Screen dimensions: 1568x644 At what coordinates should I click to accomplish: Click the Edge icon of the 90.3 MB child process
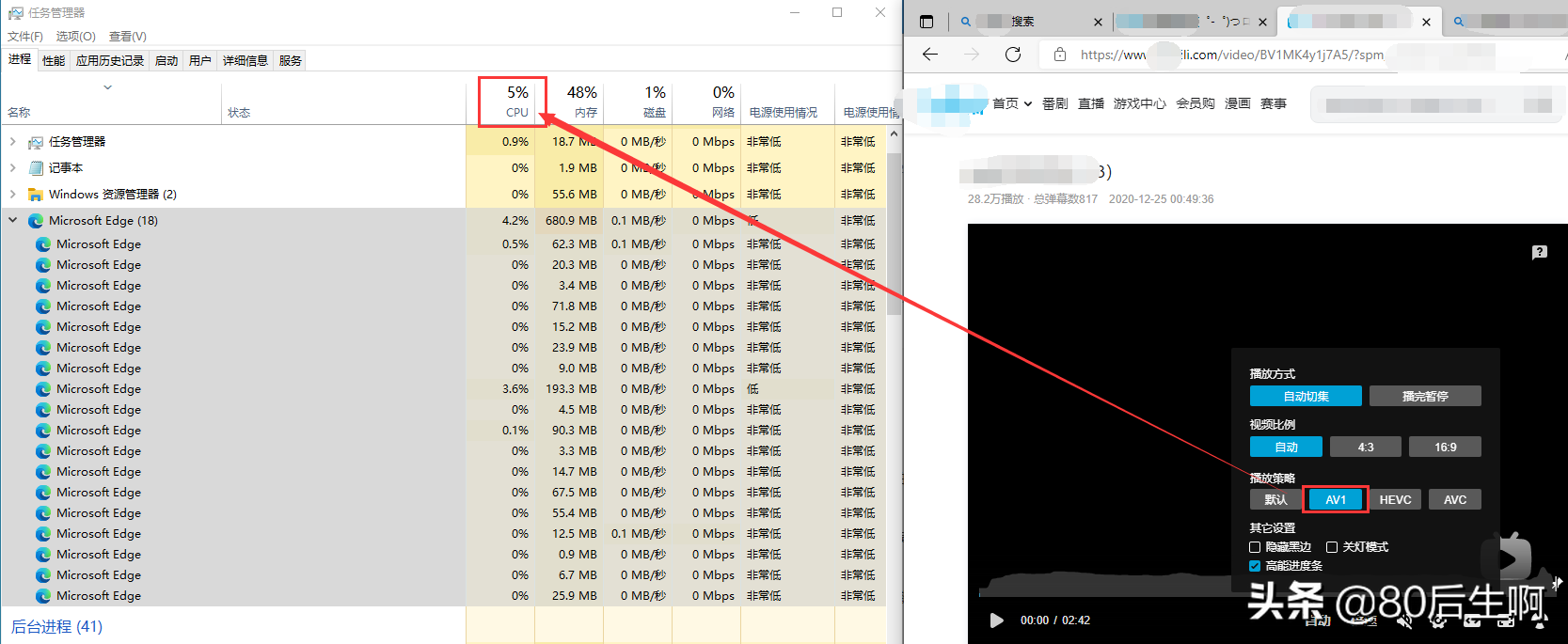tap(43, 431)
